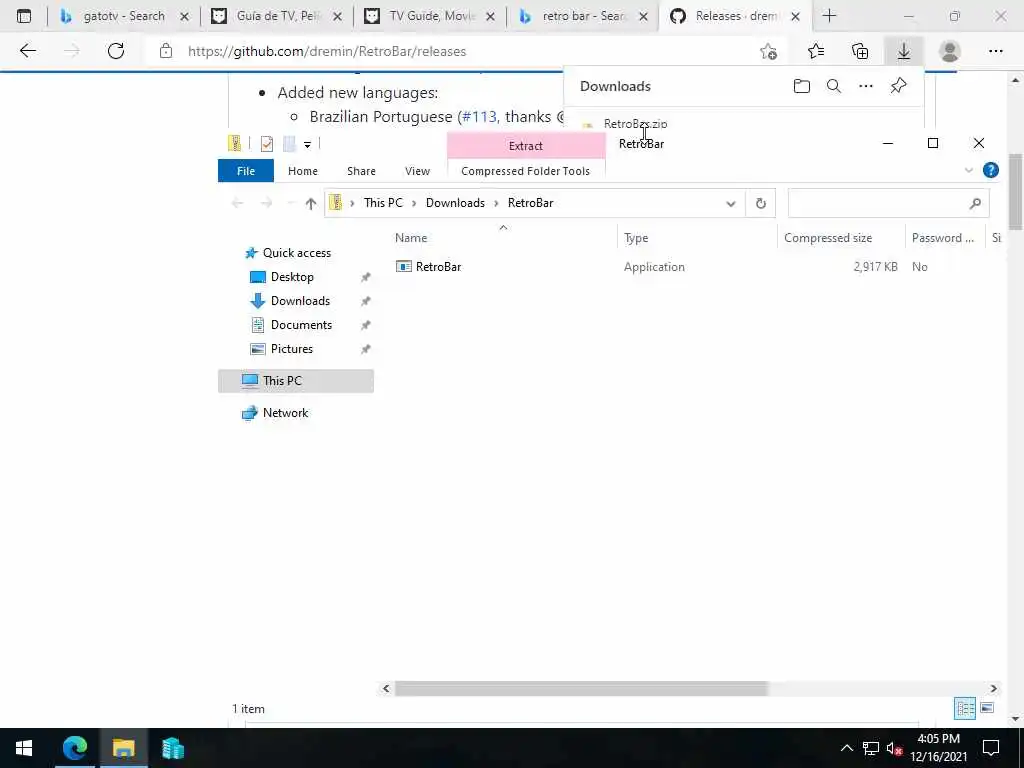Select Network in navigation pane
The image size is (1024, 768).
(285, 413)
